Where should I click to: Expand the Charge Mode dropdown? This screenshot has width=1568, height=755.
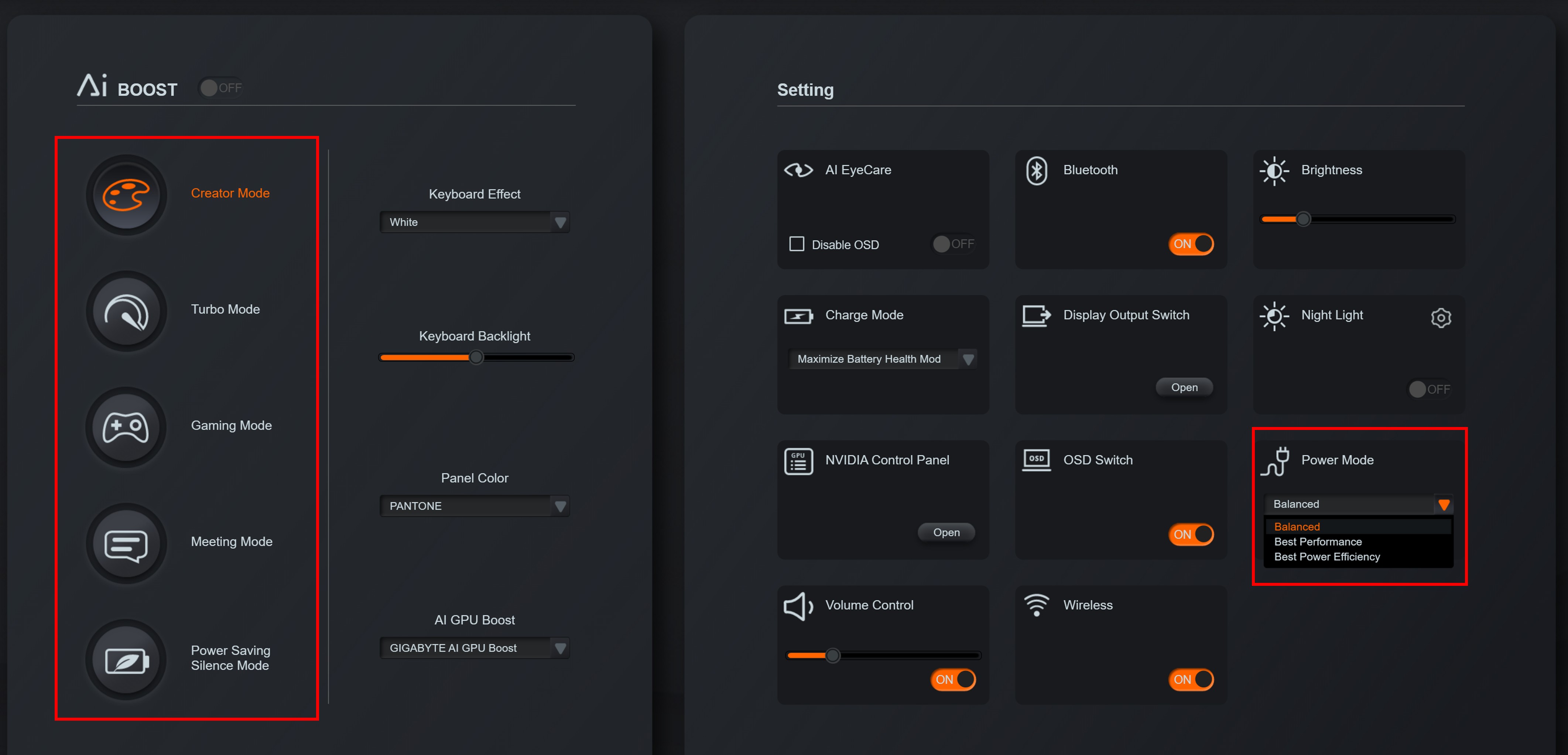(x=882, y=359)
